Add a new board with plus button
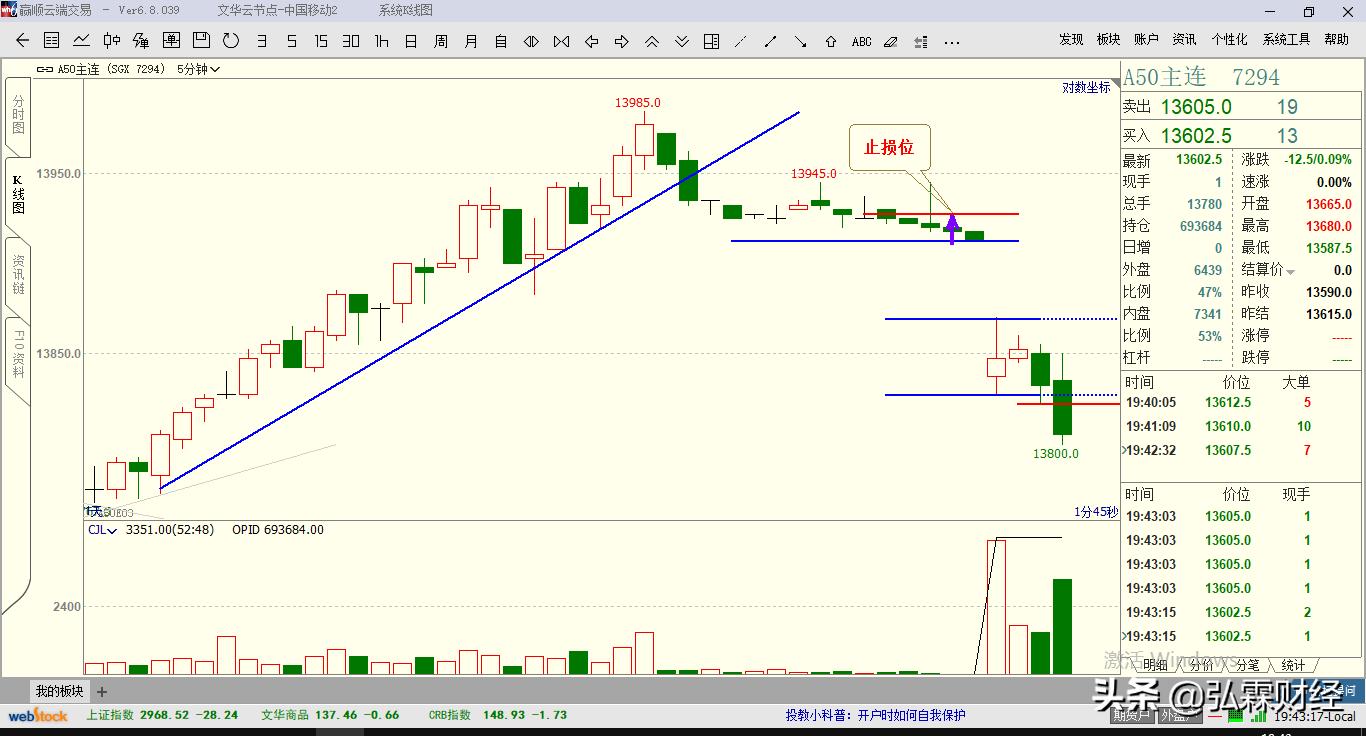 pyautogui.click(x=101, y=691)
